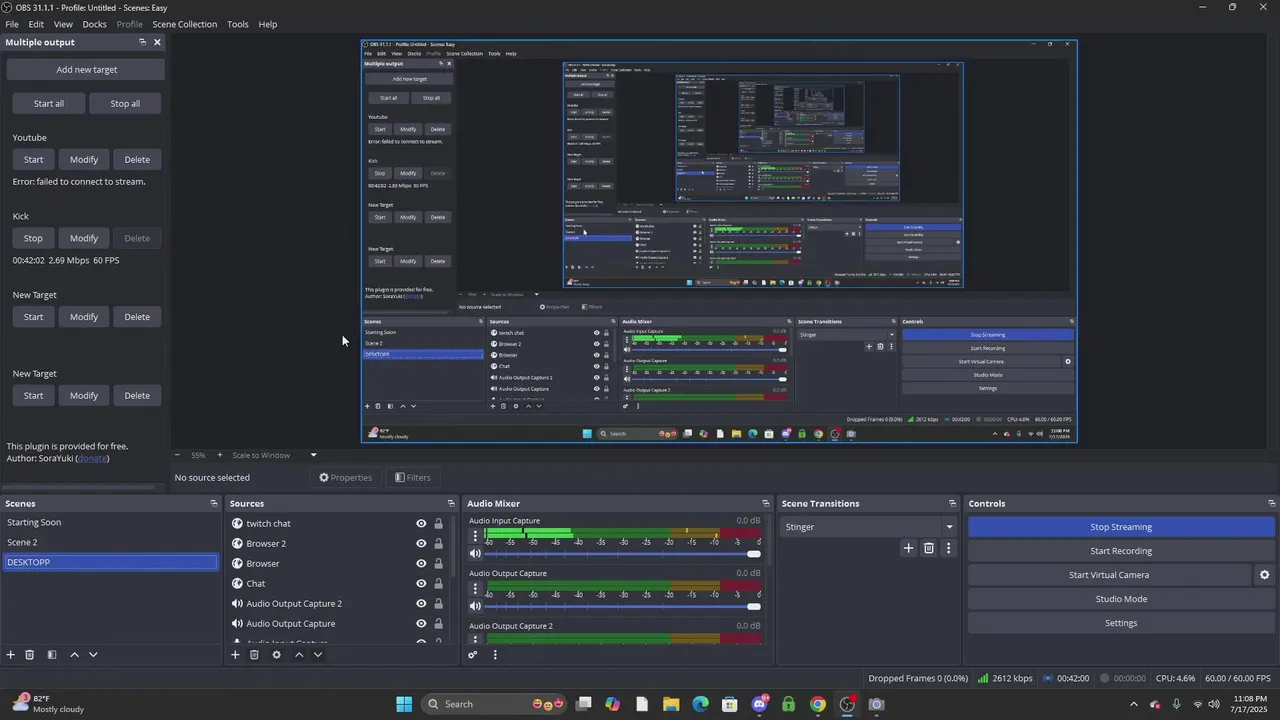Mute Audio Input Capture speaker icon
The image size is (1280, 720).
(475, 553)
